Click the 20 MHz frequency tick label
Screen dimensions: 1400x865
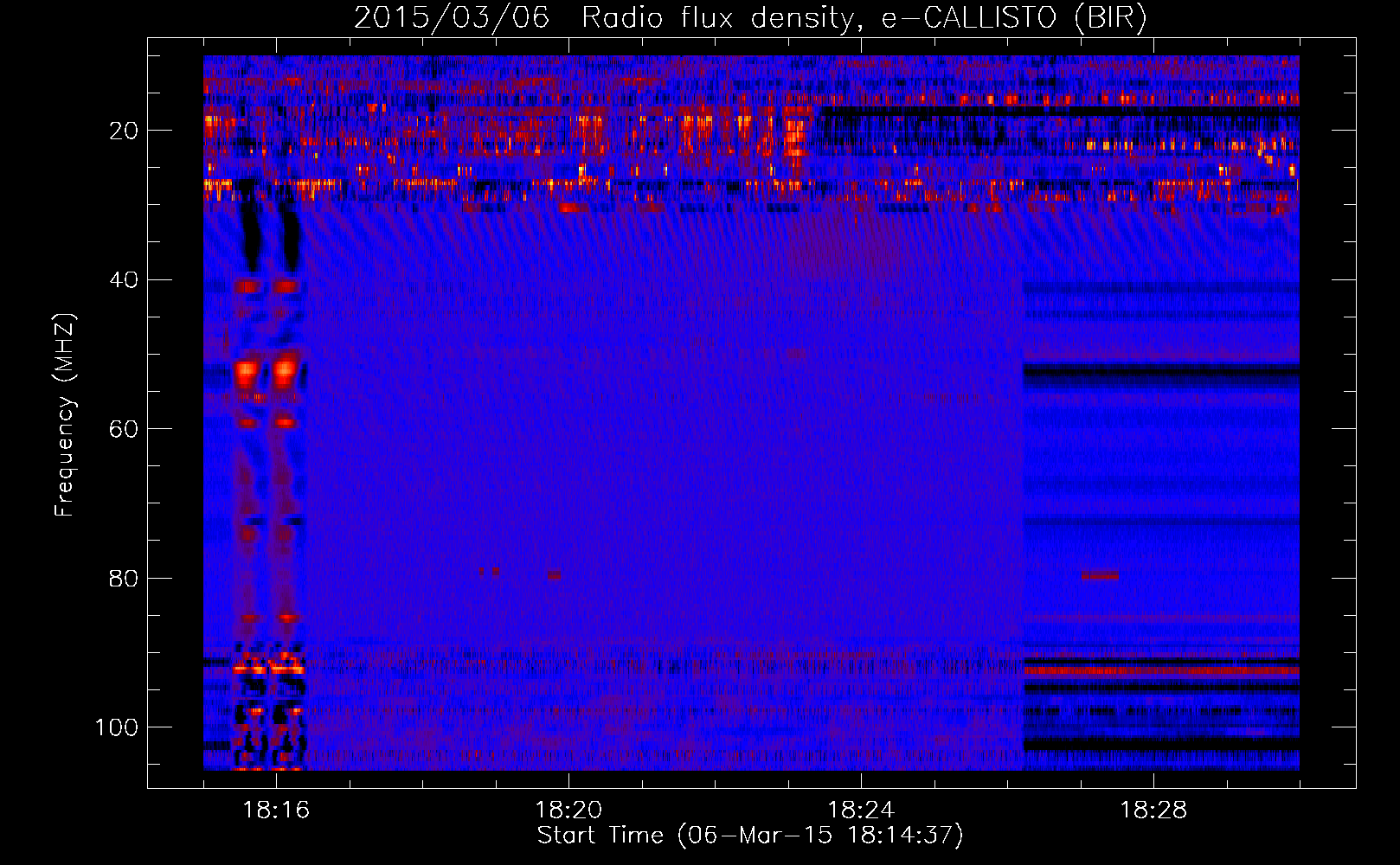(x=124, y=131)
